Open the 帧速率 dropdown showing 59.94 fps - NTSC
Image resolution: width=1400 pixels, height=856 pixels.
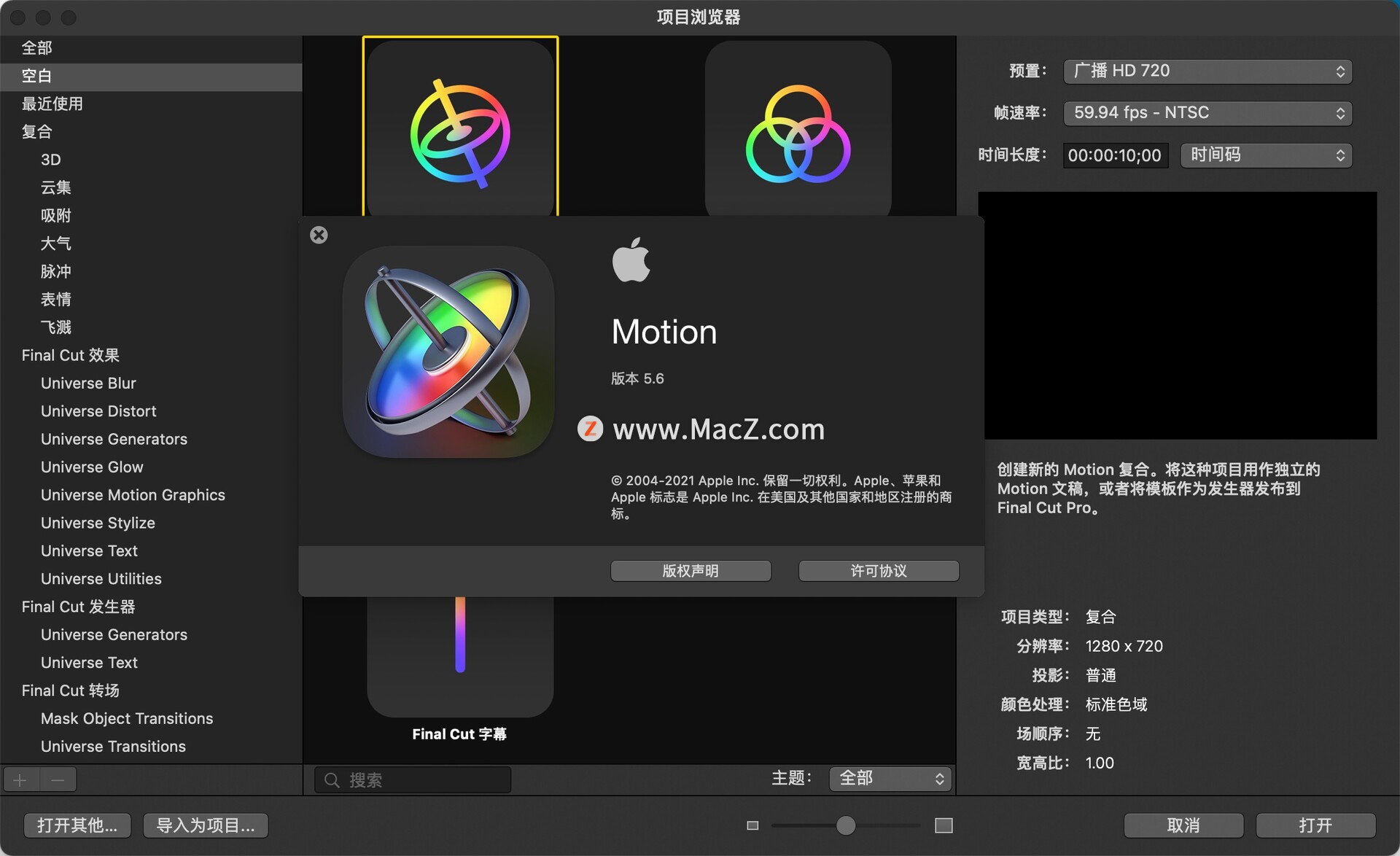pos(1207,113)
